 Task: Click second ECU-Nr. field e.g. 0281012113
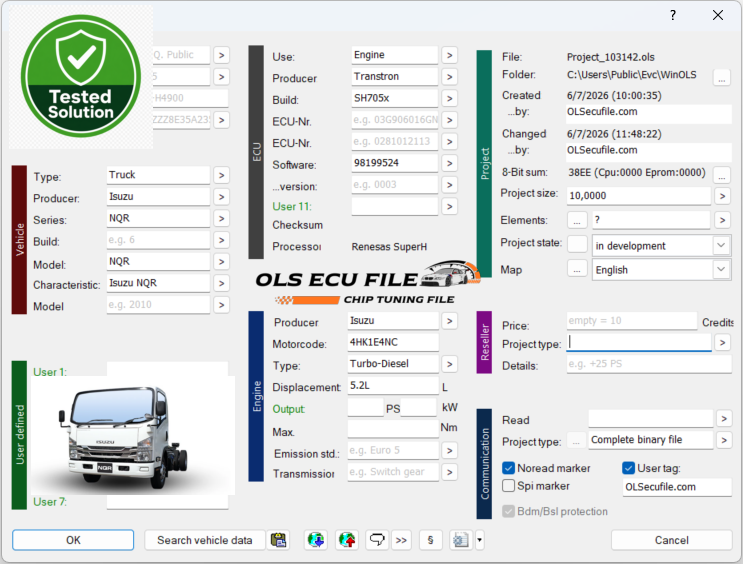[395, 142]
